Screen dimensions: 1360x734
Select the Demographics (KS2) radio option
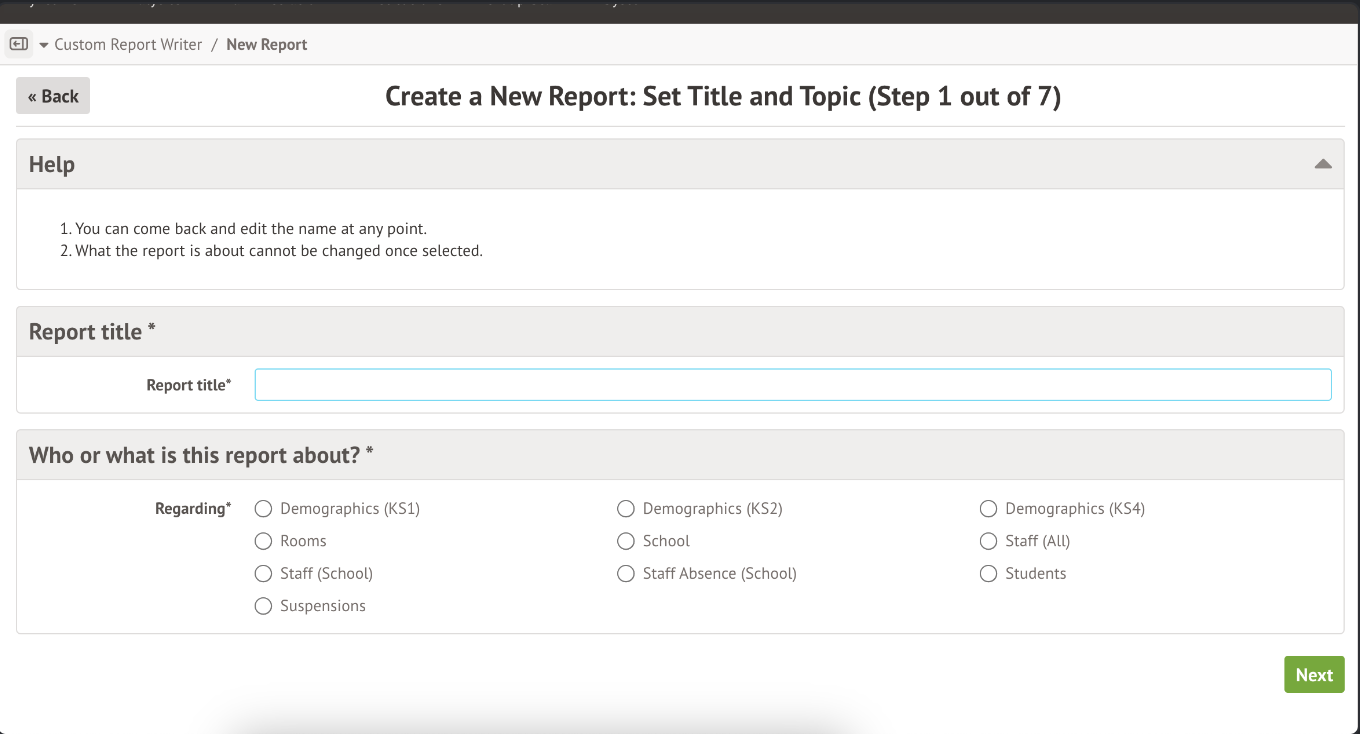point(626,509)
